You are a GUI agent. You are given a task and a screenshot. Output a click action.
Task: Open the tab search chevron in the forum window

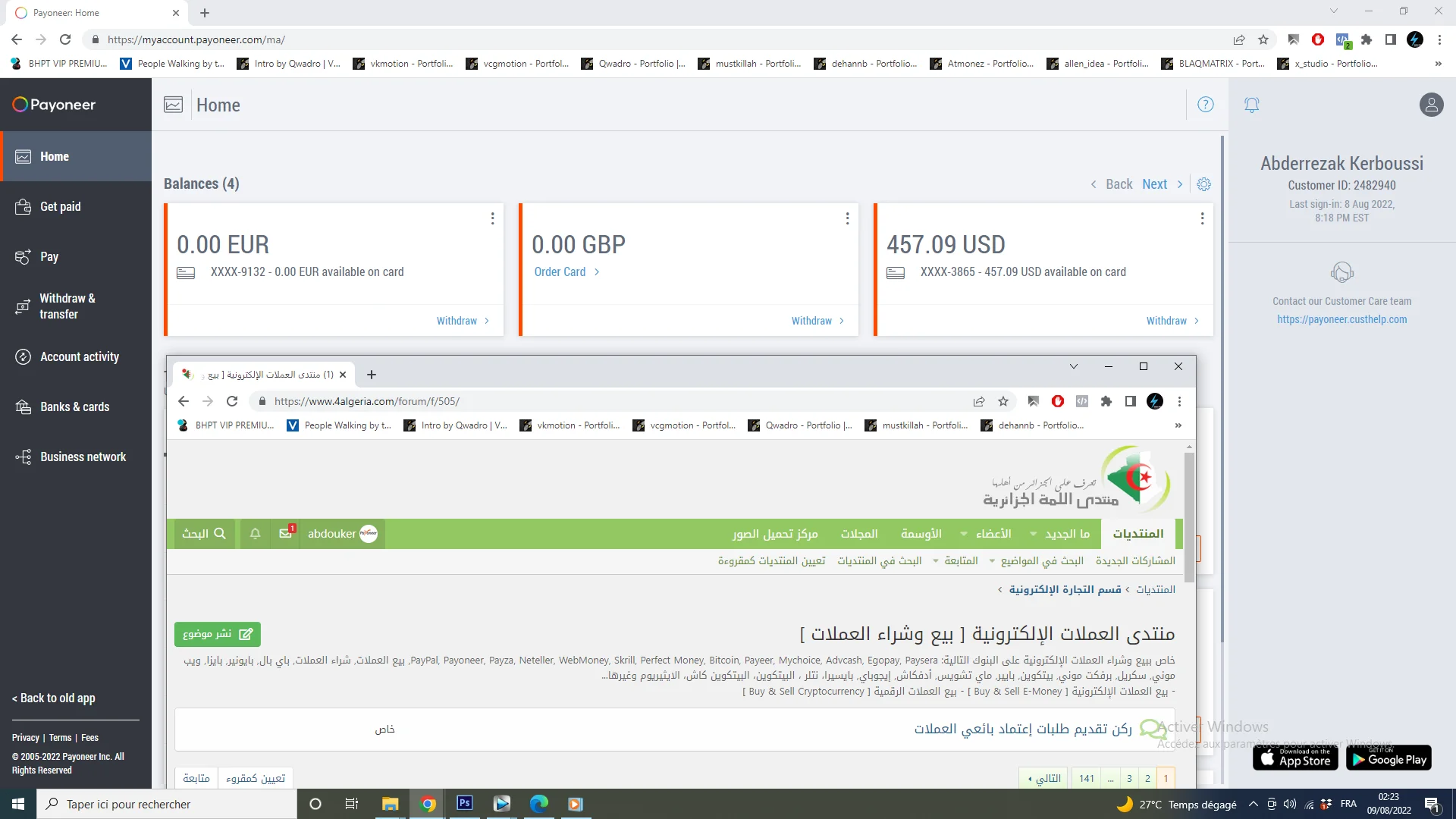[x=1073, y=366]
